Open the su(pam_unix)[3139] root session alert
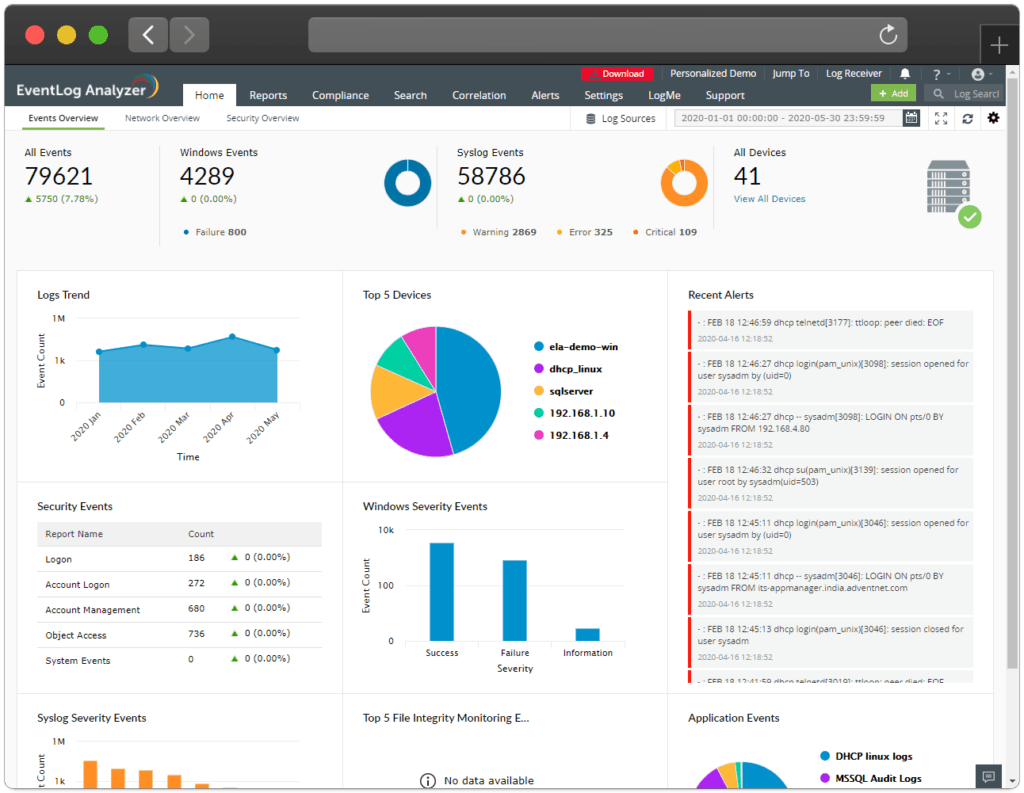The width and height of the screenshot is (1024, 793). click(831, 483)
